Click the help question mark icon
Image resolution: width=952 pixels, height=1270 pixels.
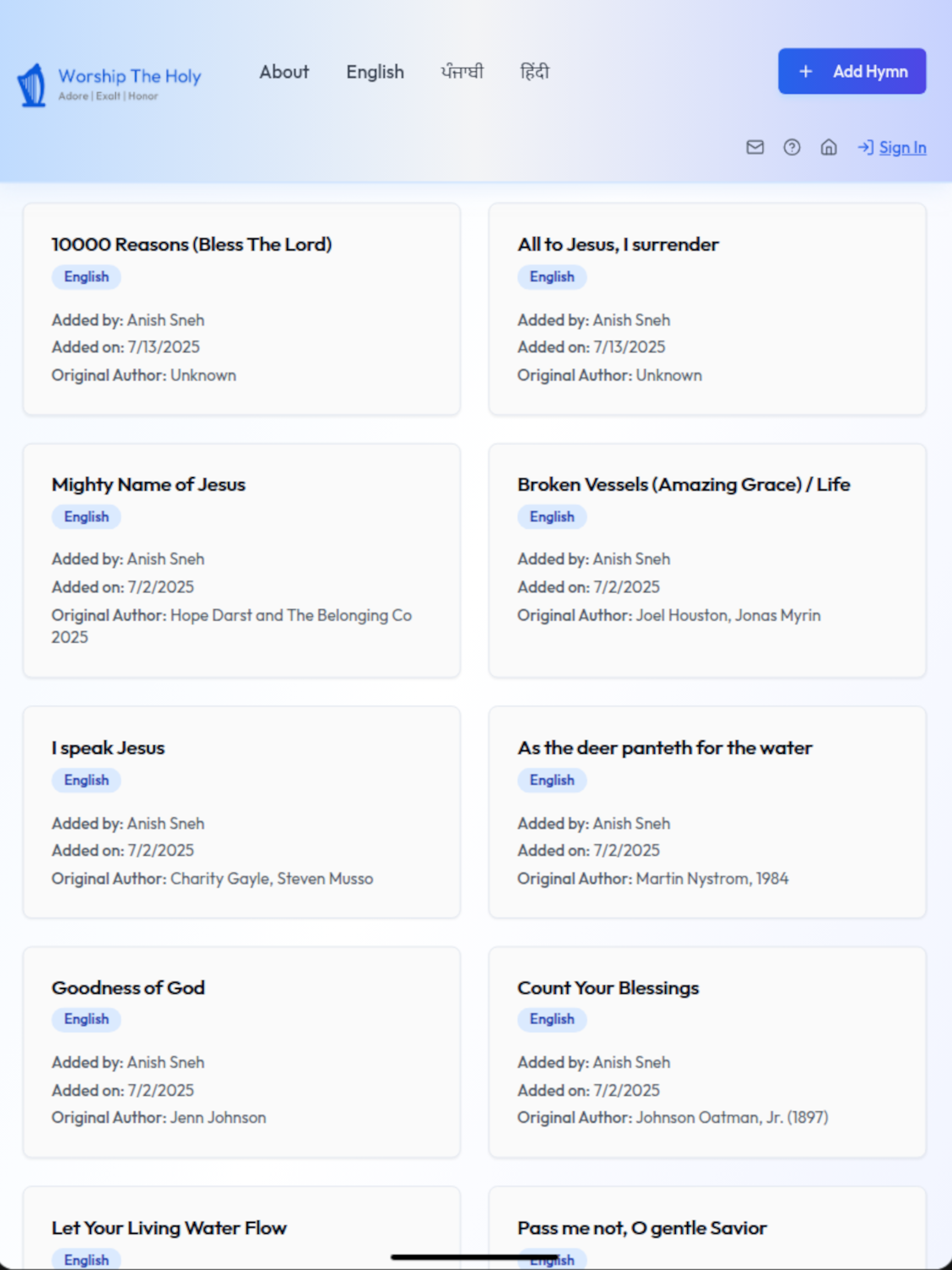[791, 148]
